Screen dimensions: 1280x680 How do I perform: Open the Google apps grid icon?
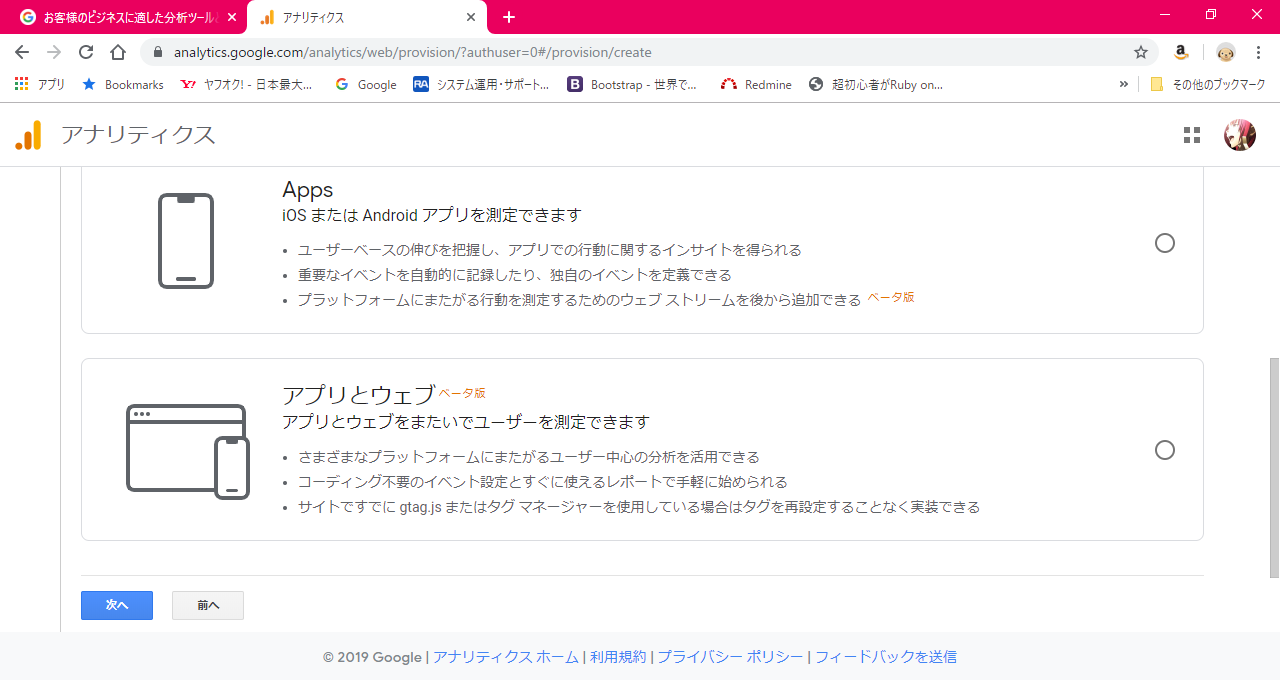1191,135
